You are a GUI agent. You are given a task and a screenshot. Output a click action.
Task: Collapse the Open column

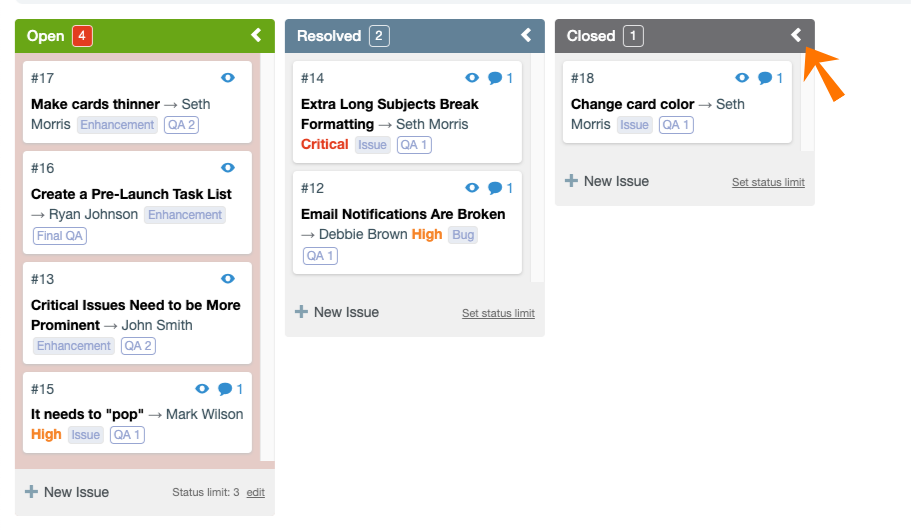click(x=256, y=35)
